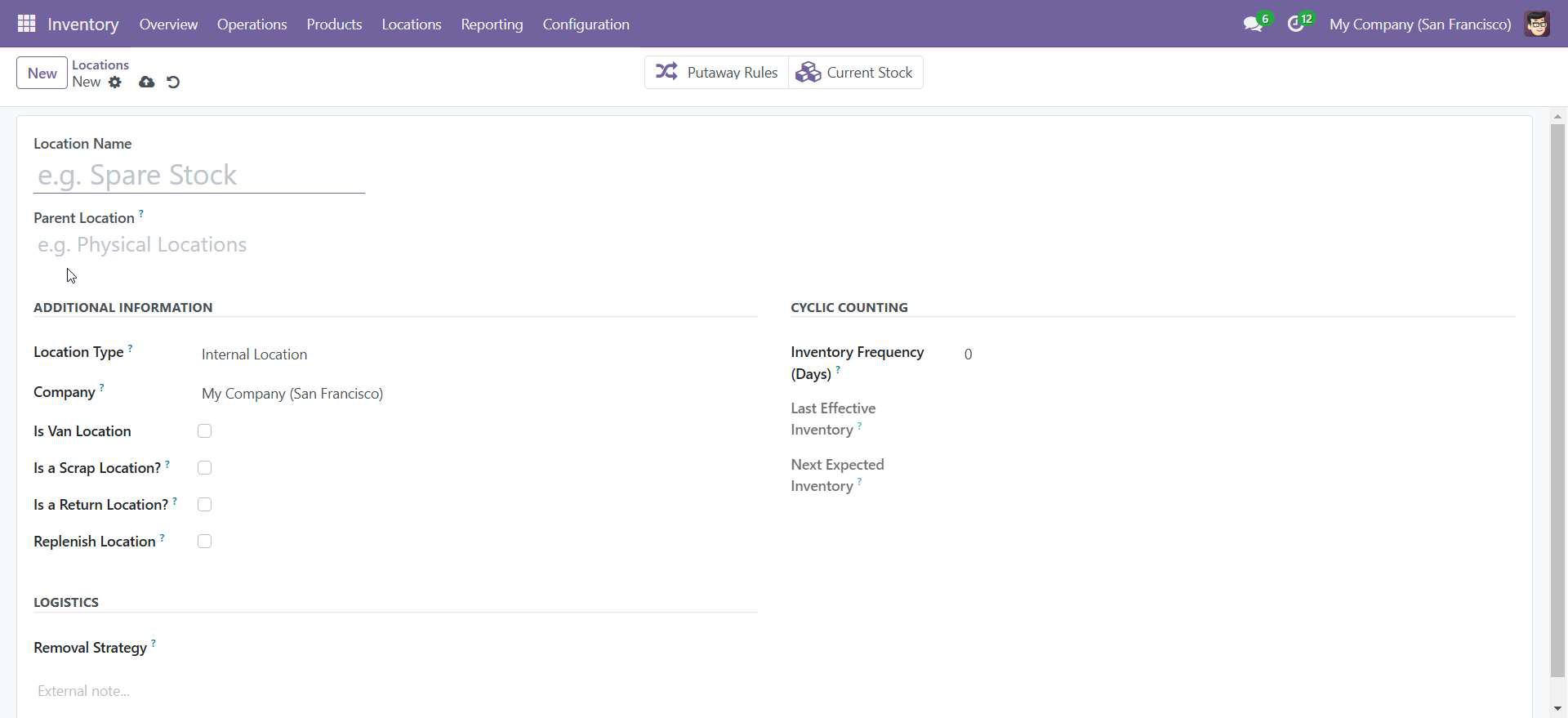Screen dimensions: 1568x718
Task: Open the apps grid menu icon
Action: [x=26, y=24]
